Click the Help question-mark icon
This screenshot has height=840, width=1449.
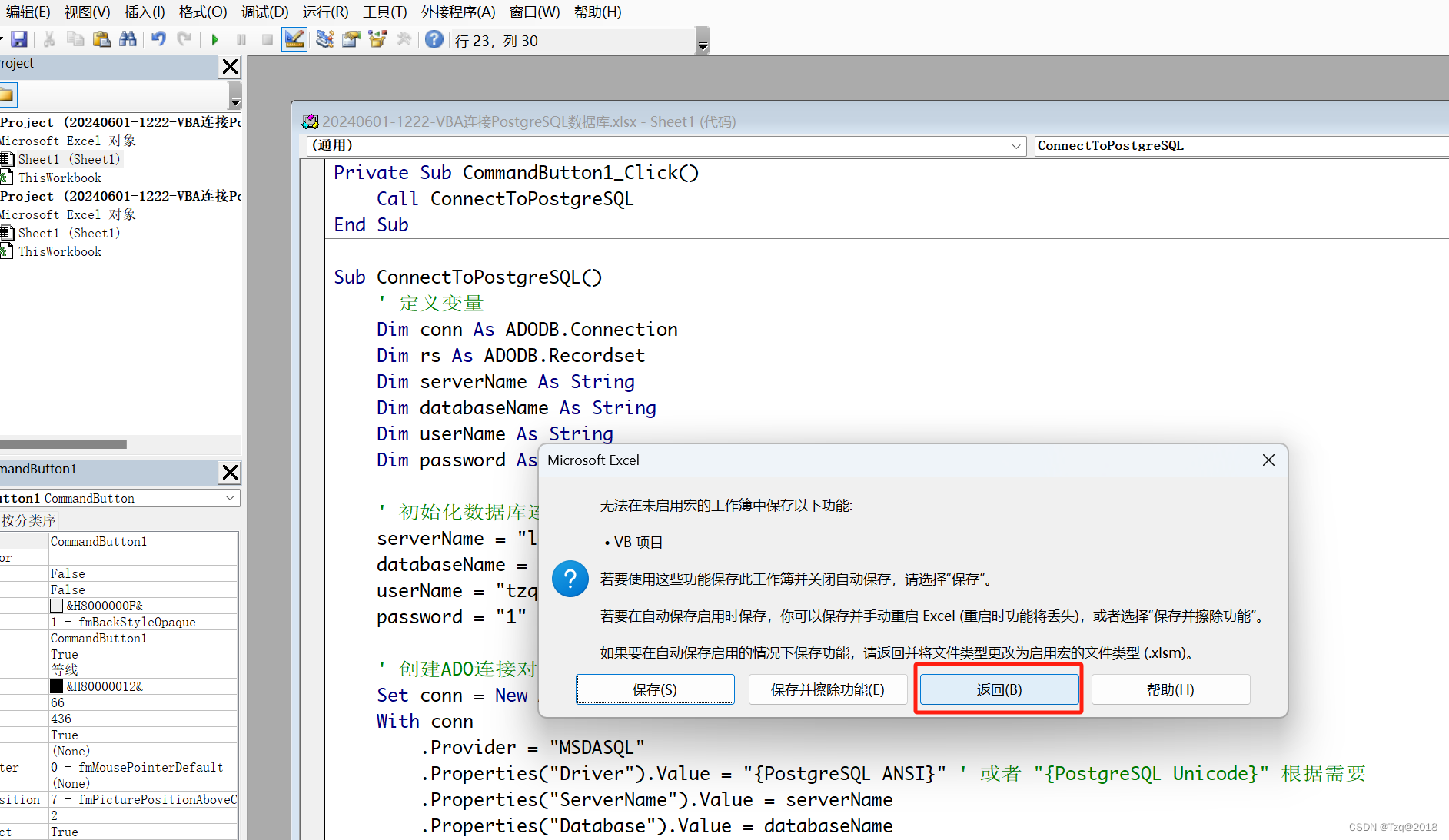pyautogui.click(x=433, y=39)
